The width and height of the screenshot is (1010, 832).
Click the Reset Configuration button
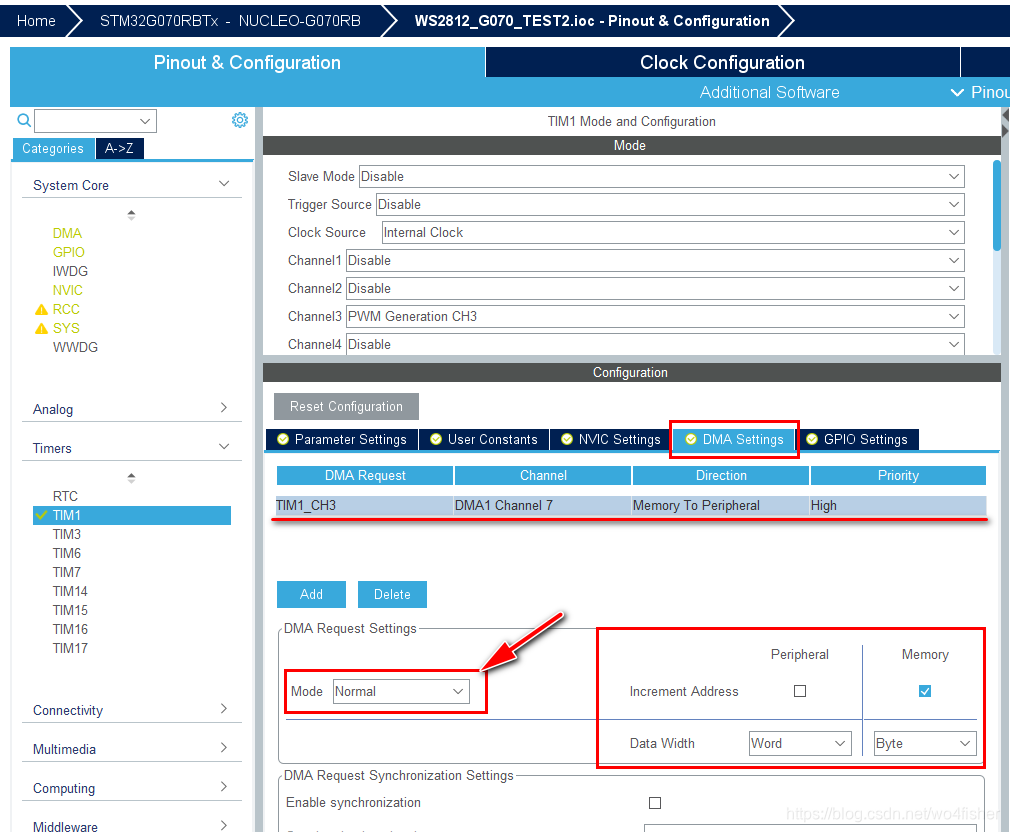(346, 407)
